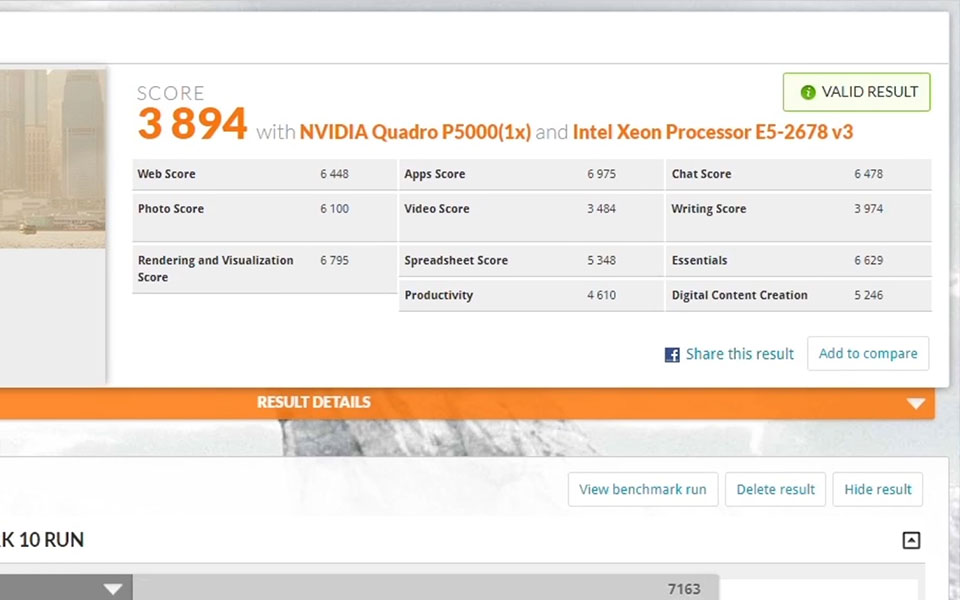
Task: Select the Productivity value 4 610
Action: pyautogui.click(x=601, y=295)
